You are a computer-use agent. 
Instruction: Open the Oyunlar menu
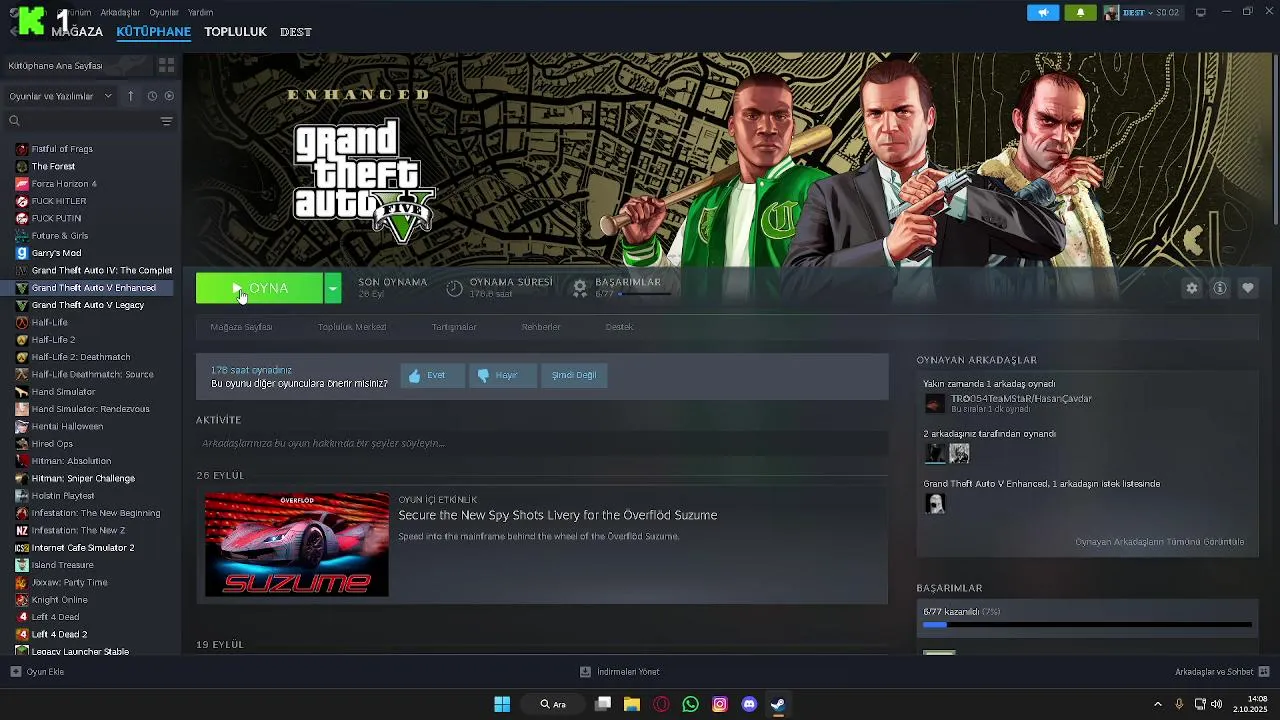pos(164,13)
